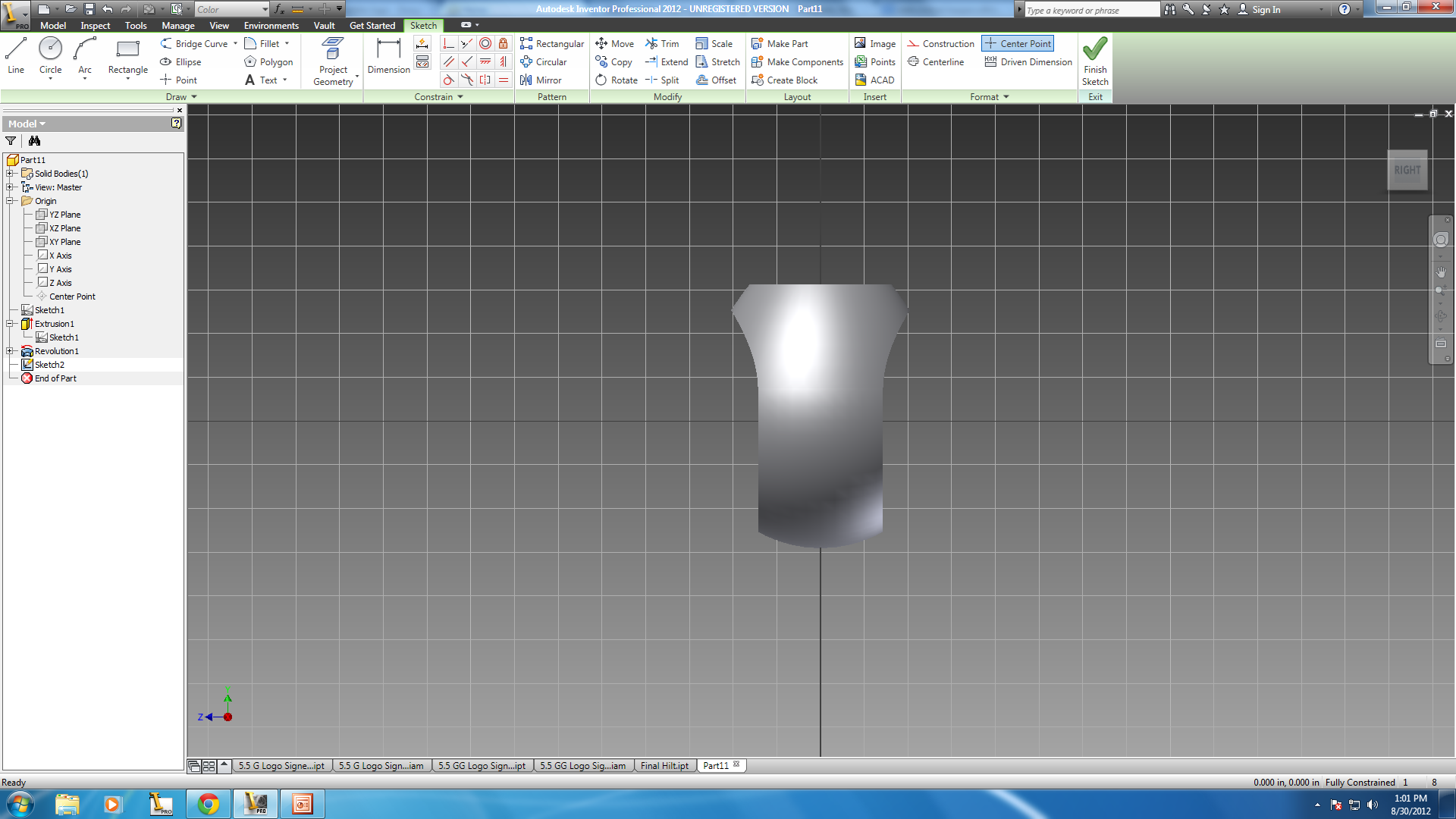1456x819 pixels.
Task: Click the Trim modify tool
Action: 662,43
